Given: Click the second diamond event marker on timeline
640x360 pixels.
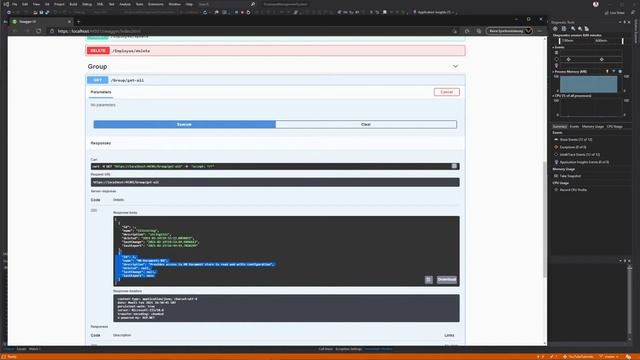Looking at the screenshot, I should pyautogui.click(x=602, y=59).
